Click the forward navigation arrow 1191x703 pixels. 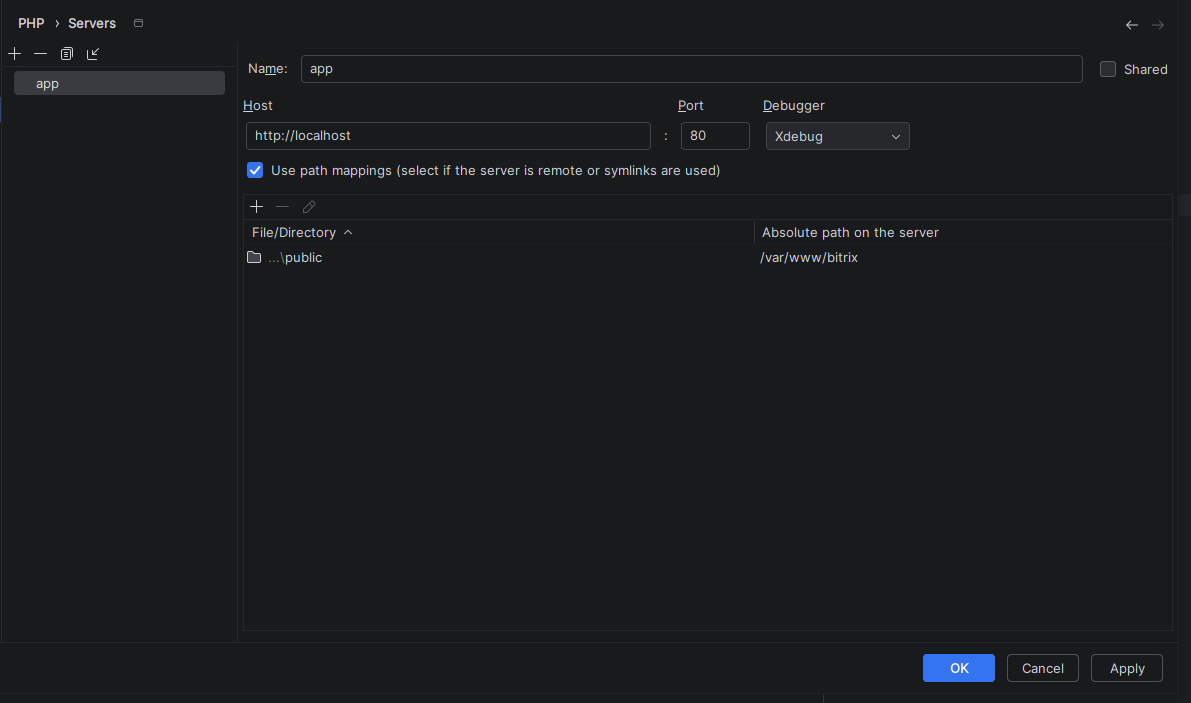tap(1158, 25)
